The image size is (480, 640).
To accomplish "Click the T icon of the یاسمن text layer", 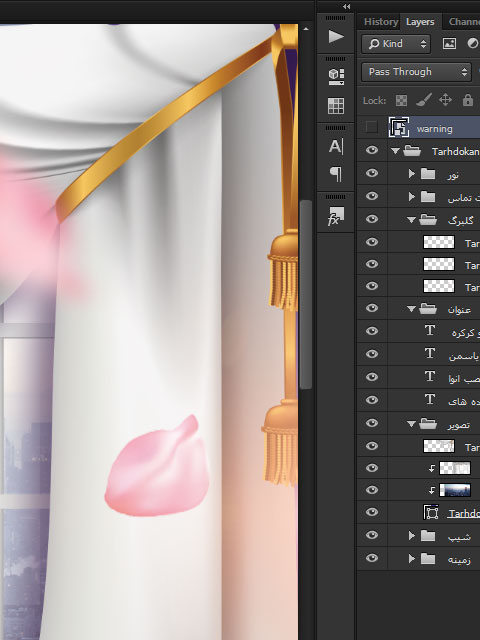I will tap(429, 353).
